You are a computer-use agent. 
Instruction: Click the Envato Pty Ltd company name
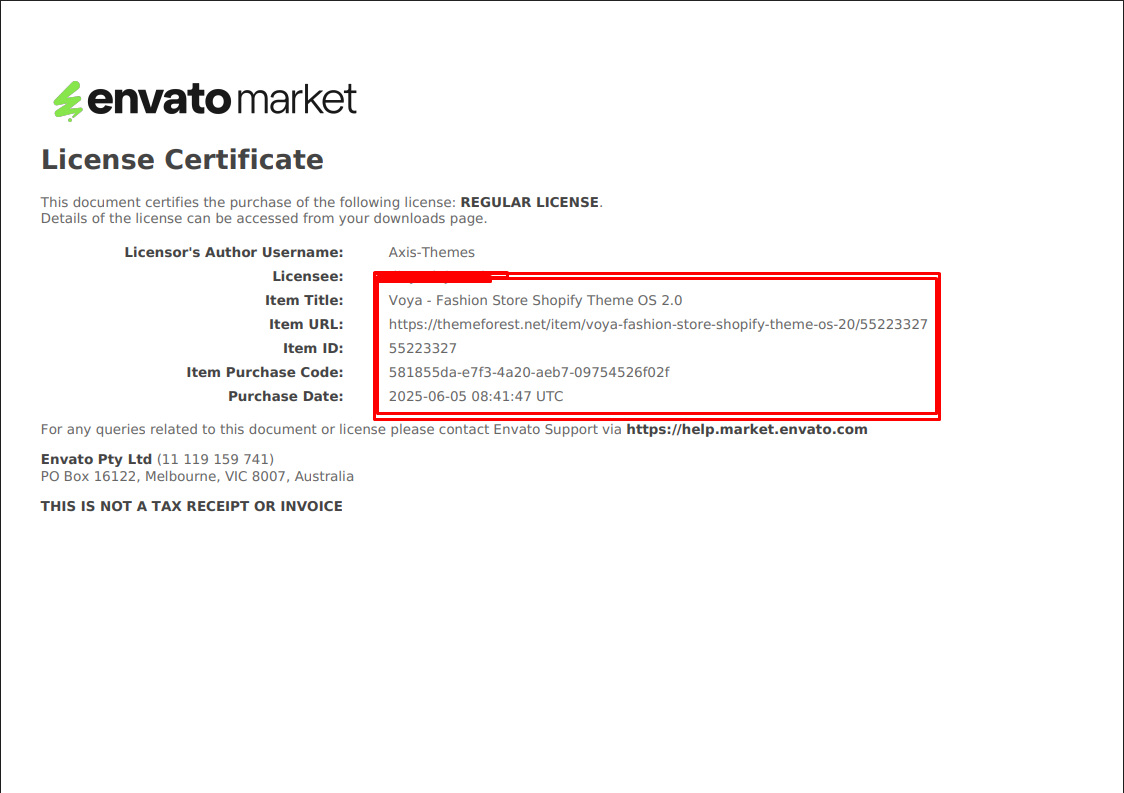96,460
